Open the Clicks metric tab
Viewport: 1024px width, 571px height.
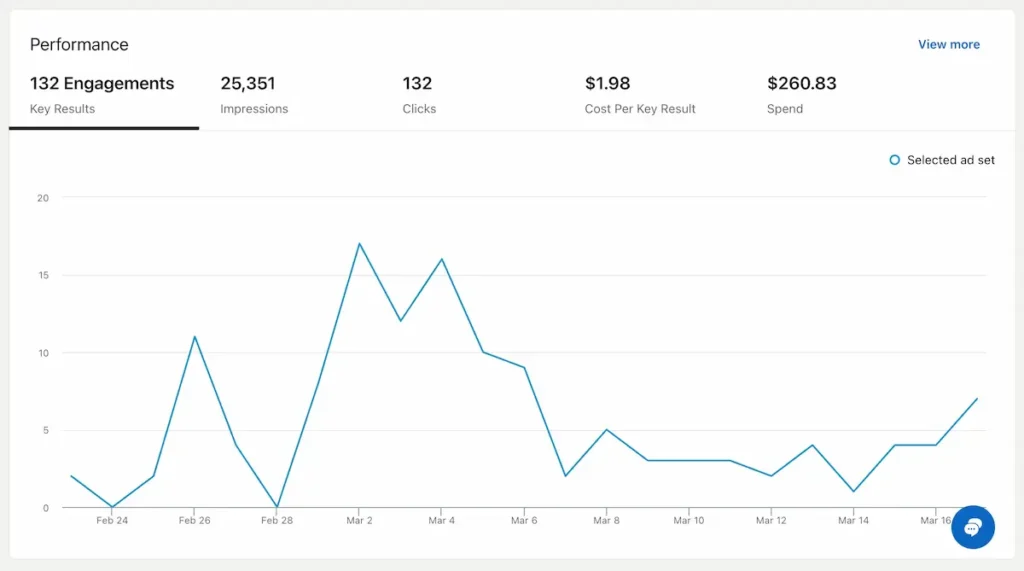point(419,95)
